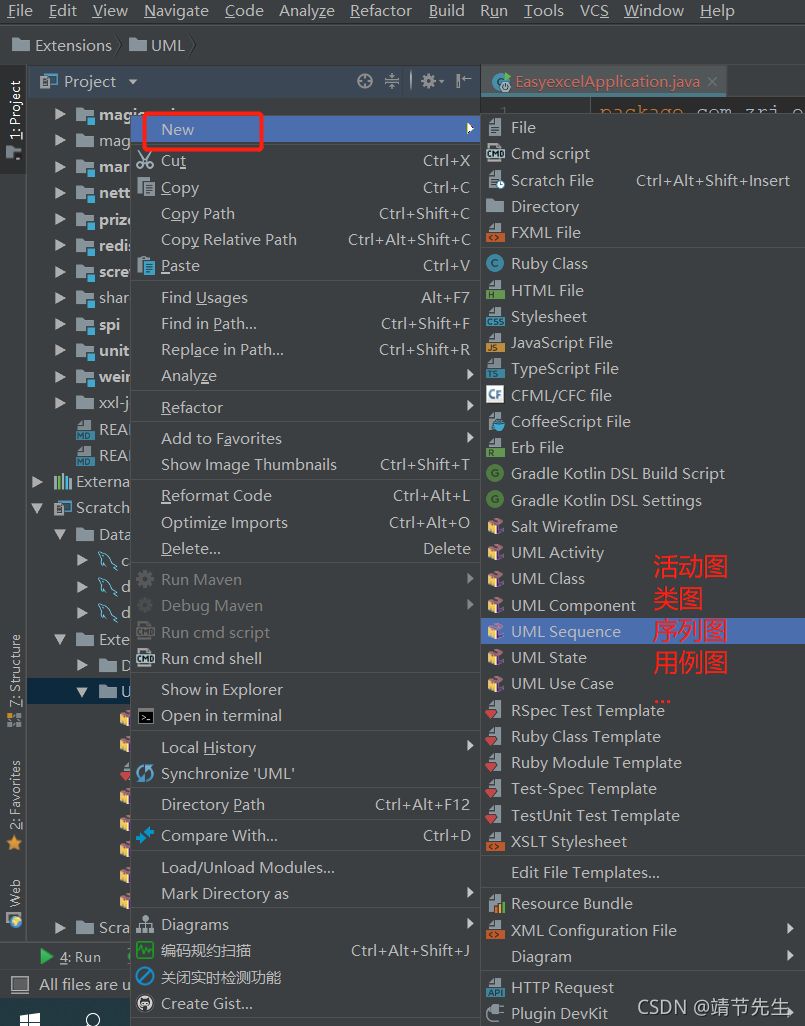Select New in the context menu
The height and width of the screenshot is (1026, 805).
pos(306,130)
